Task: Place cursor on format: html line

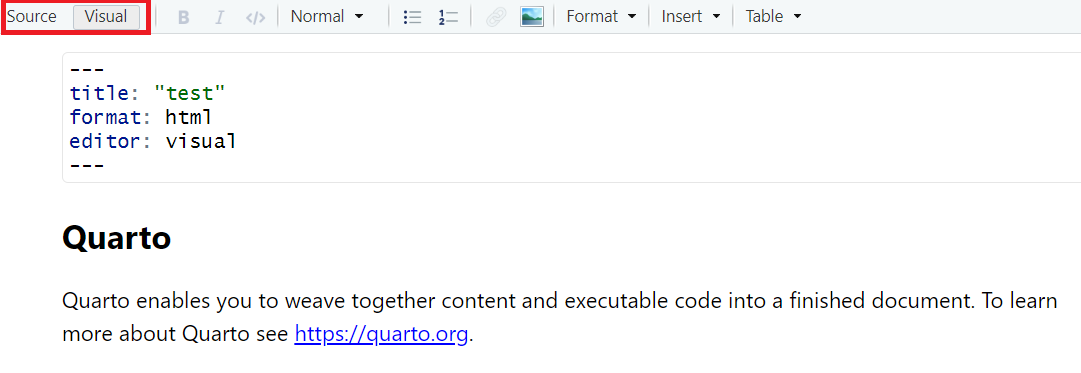Action: pos(141,117)
